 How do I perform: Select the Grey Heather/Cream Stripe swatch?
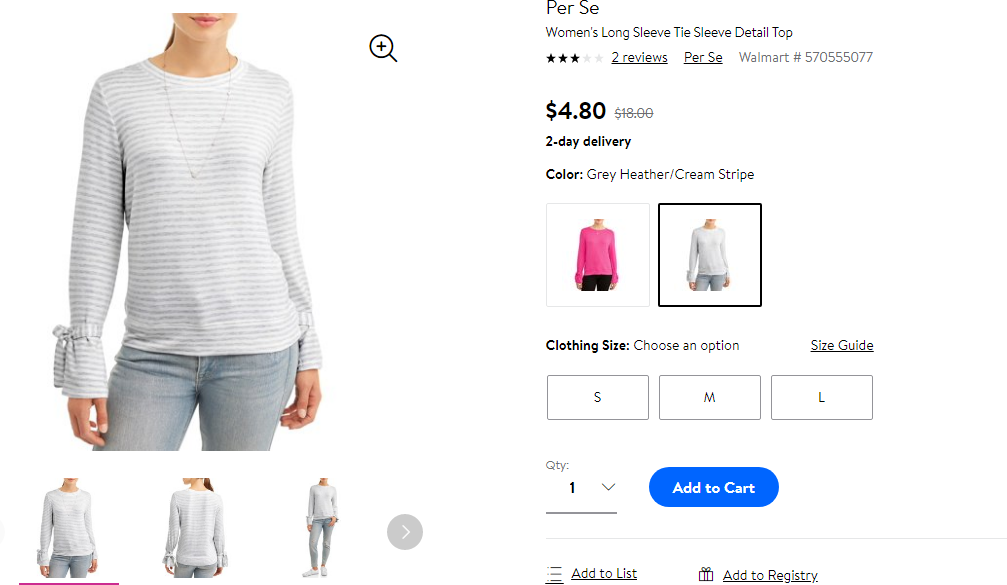pos(710,255)
